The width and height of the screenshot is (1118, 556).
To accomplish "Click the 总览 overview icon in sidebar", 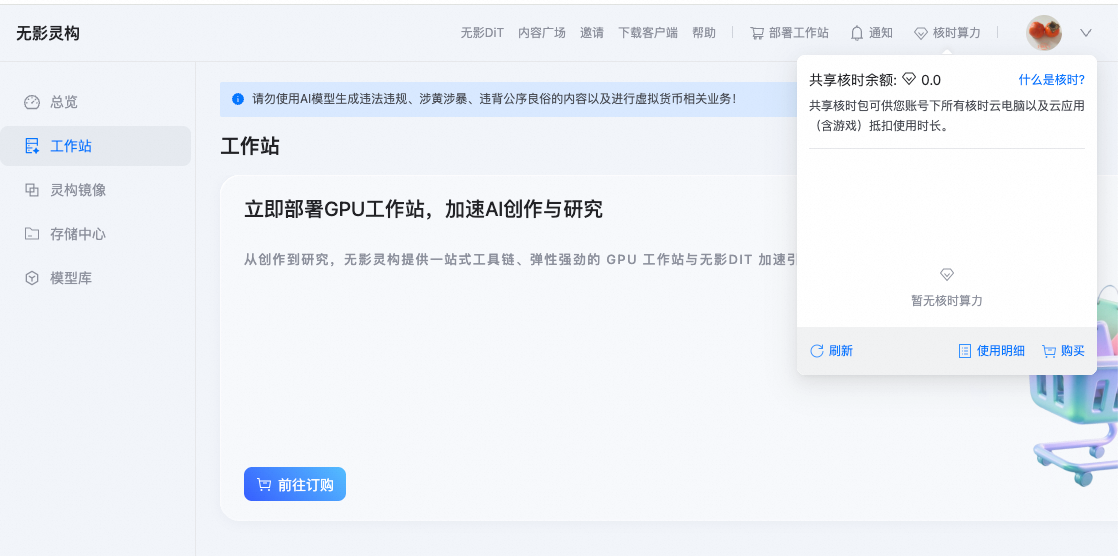I will (x=32, y=102).
